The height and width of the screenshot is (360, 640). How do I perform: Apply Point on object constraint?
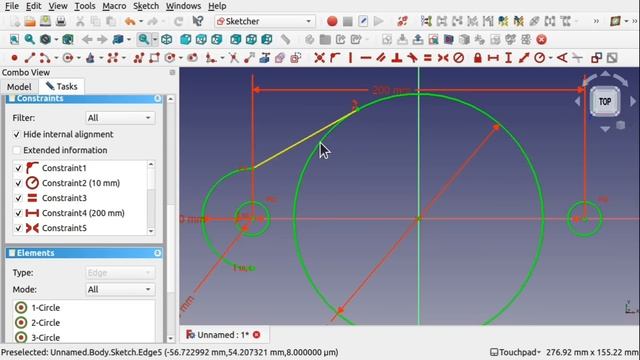pos(335,58)
